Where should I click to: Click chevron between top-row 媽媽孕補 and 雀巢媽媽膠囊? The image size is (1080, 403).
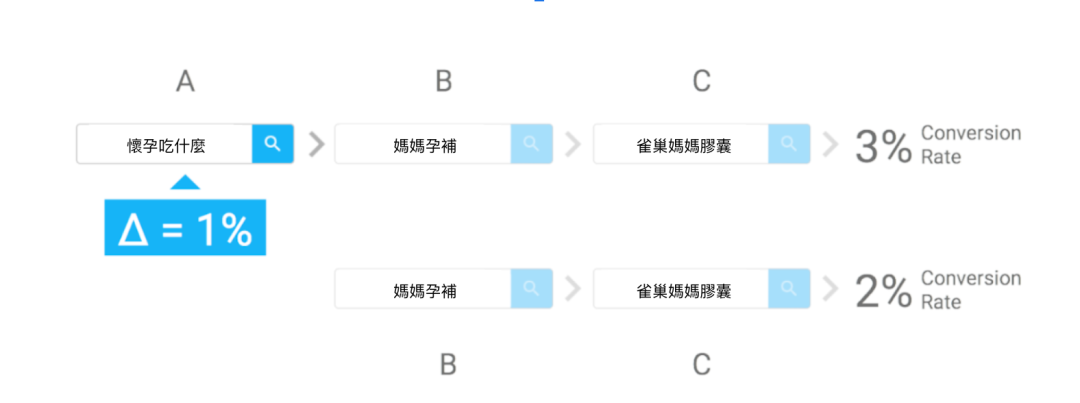pos(573,145)
